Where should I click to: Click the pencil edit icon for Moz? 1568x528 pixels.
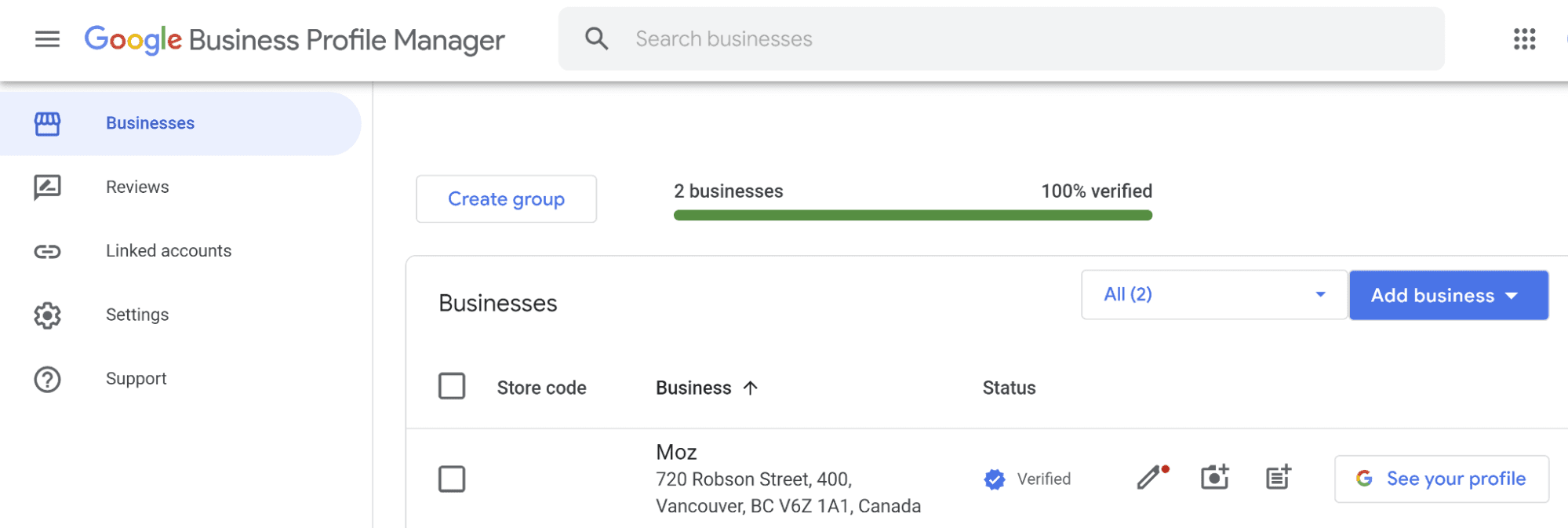(1151, 477)
